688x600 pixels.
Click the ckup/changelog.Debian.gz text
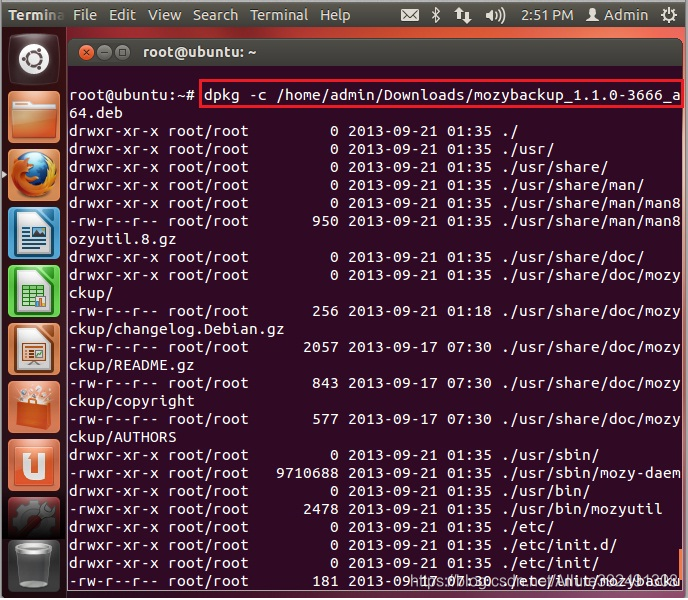click(x=176, y=330)
